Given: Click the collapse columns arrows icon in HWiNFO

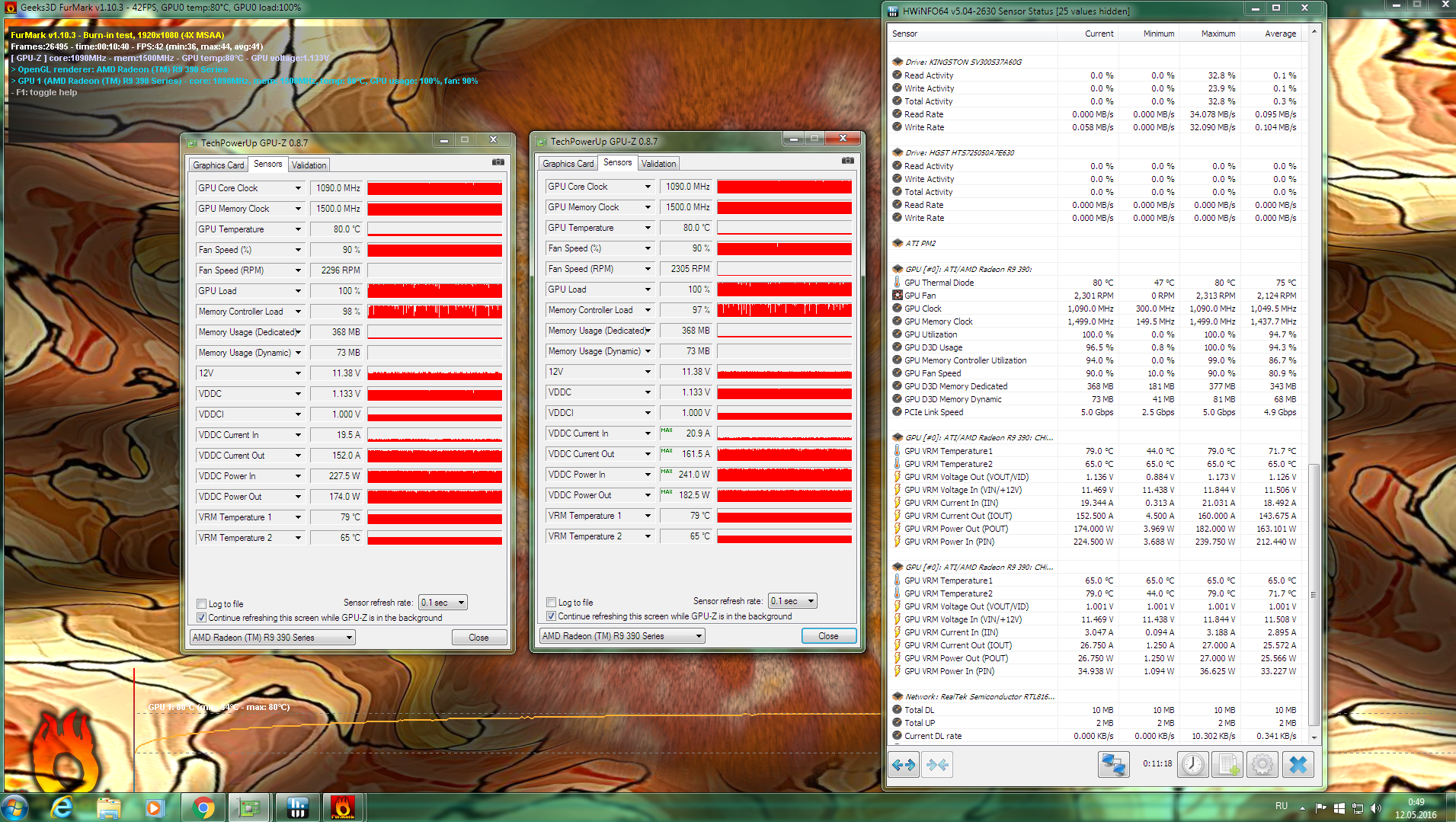Looking at the screenshot, I should pyautogui.click(x=937, y=764).
